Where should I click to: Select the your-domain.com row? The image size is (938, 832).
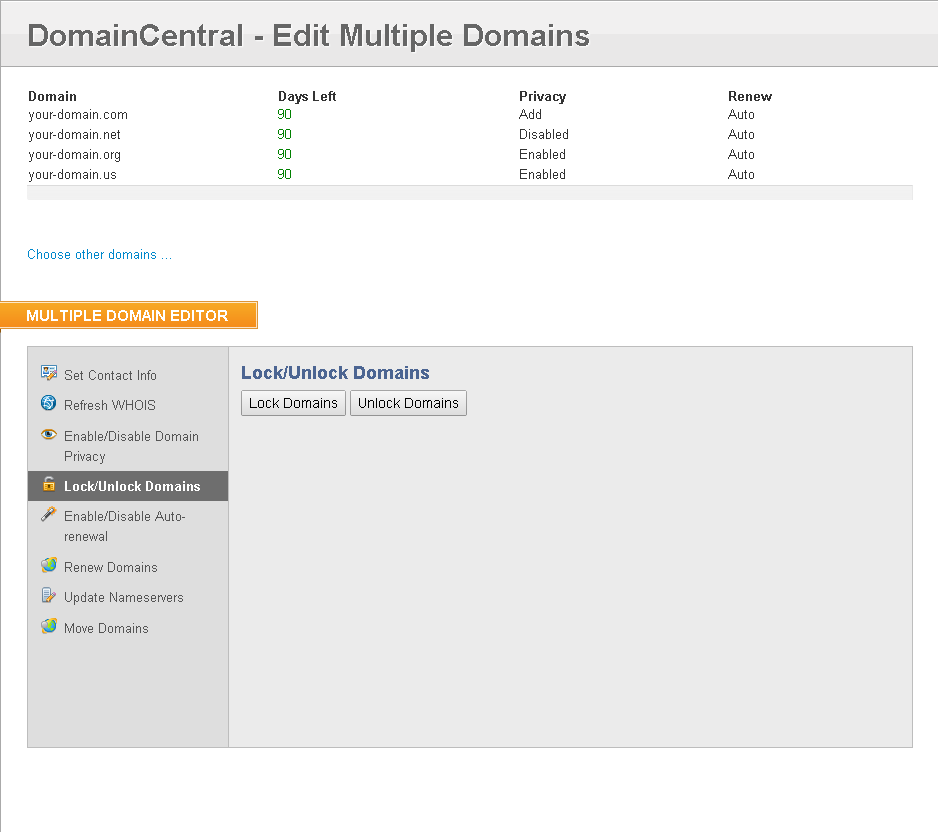pos(77,114)
